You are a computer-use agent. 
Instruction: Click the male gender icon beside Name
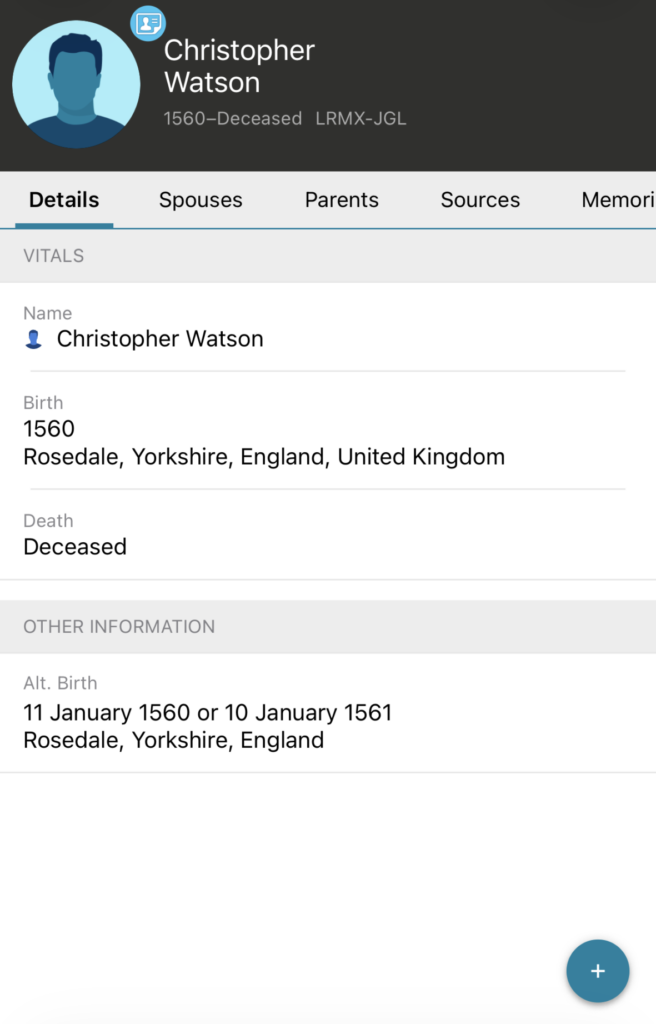33,340
